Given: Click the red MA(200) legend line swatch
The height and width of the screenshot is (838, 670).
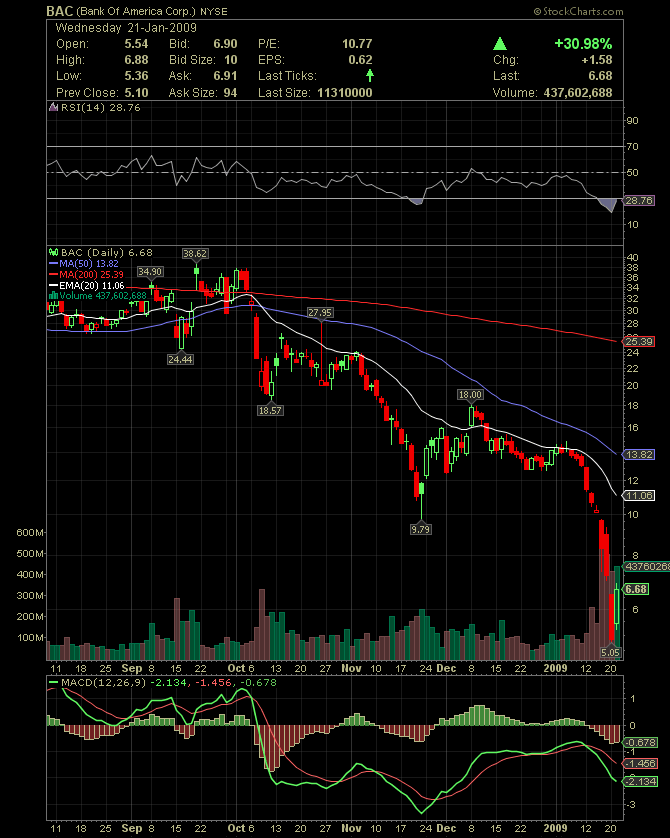Looking at the screenshot, I should tap(53, 274).
